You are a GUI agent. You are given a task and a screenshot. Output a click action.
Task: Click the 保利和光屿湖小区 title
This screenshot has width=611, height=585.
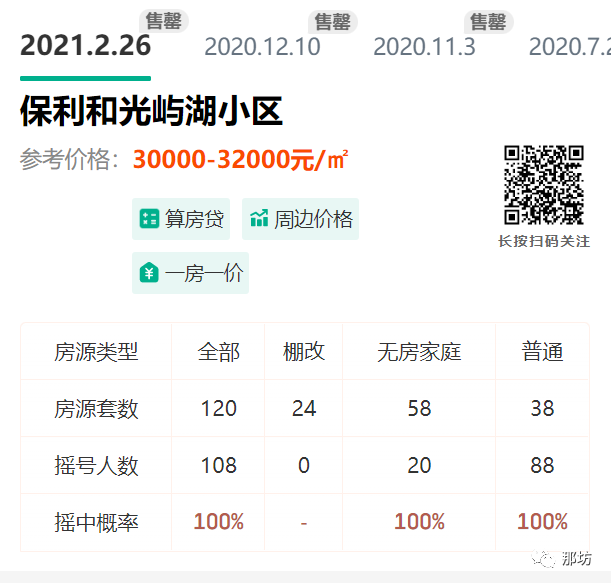click(152, 111)
